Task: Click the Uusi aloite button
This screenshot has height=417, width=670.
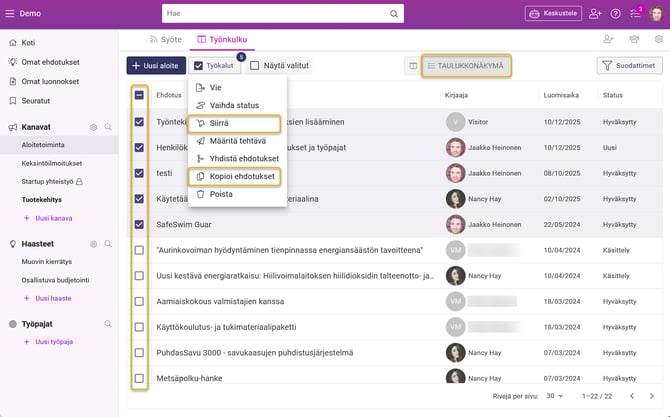Action: pos(155,65)
